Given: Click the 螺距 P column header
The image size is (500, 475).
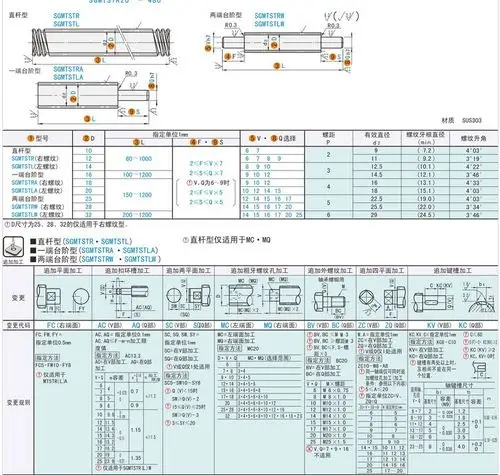Looking at the screenshot, I should tap(328, 138).
